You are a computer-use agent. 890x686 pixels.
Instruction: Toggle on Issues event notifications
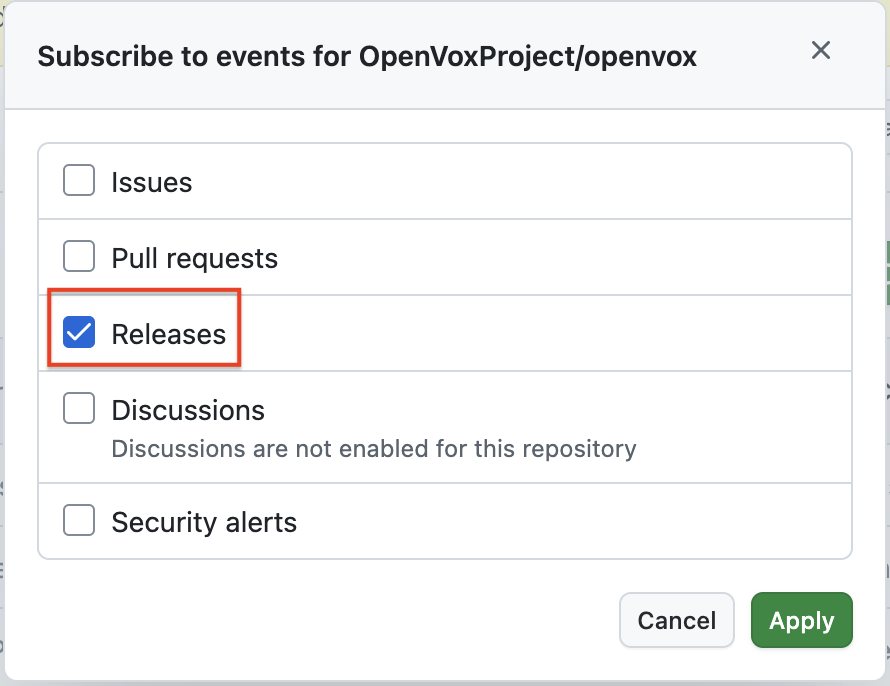tap(79, 180)
